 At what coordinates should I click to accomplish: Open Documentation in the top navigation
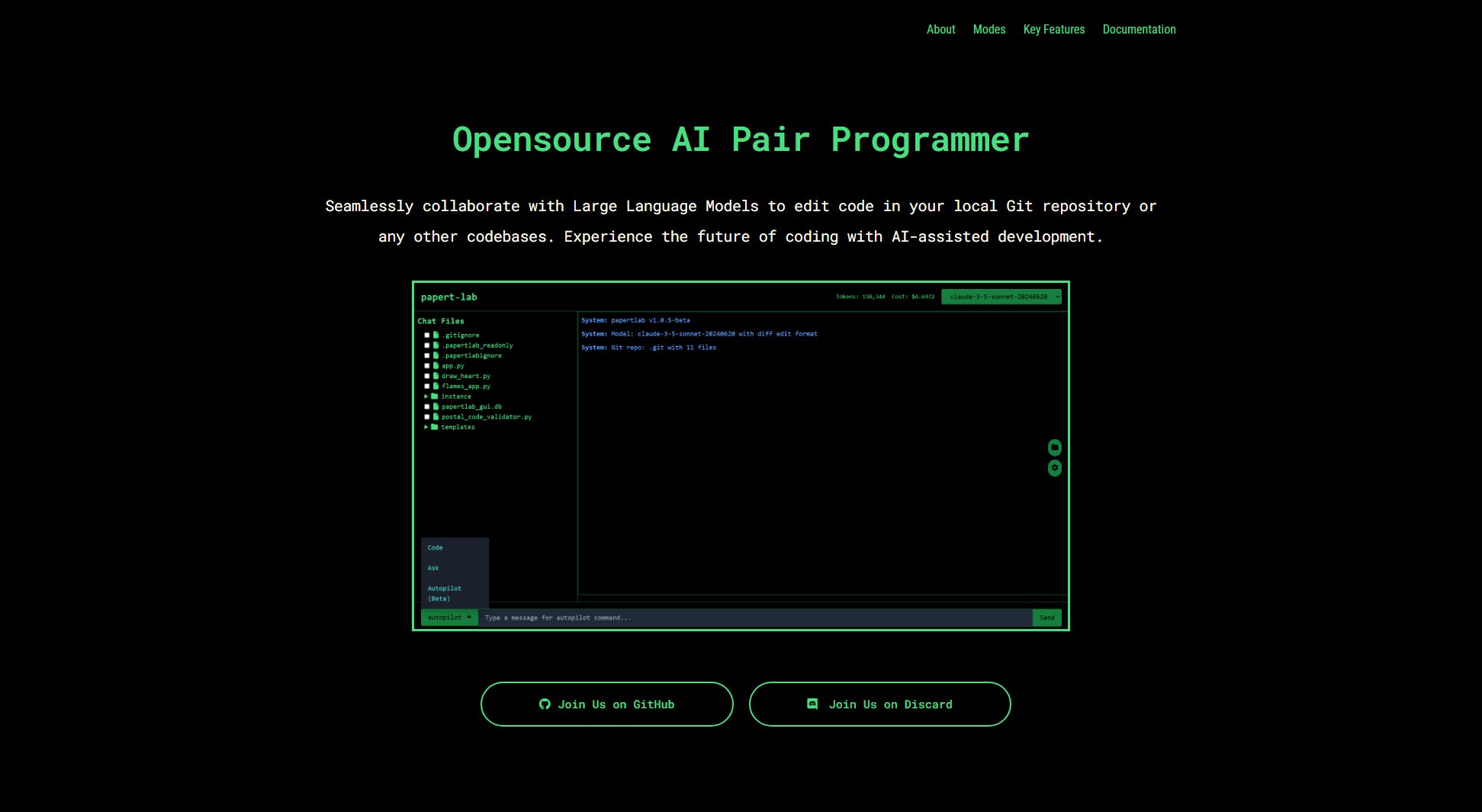(x=1140, y=29)
